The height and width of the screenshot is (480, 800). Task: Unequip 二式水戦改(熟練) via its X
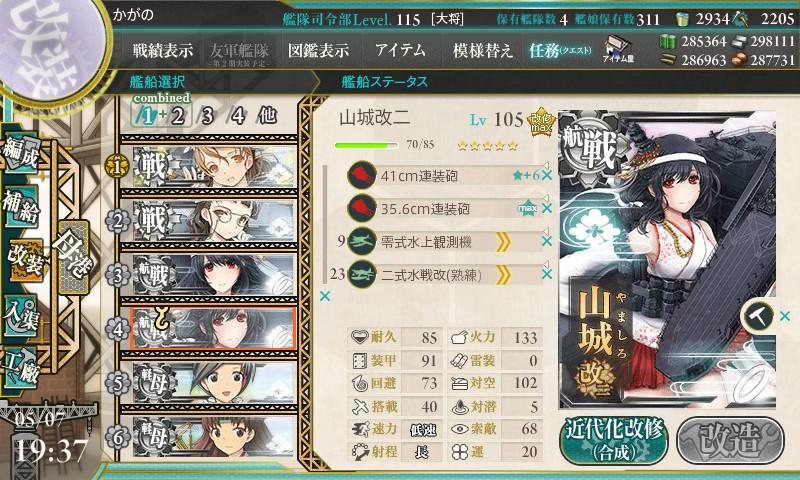(547, 274)
